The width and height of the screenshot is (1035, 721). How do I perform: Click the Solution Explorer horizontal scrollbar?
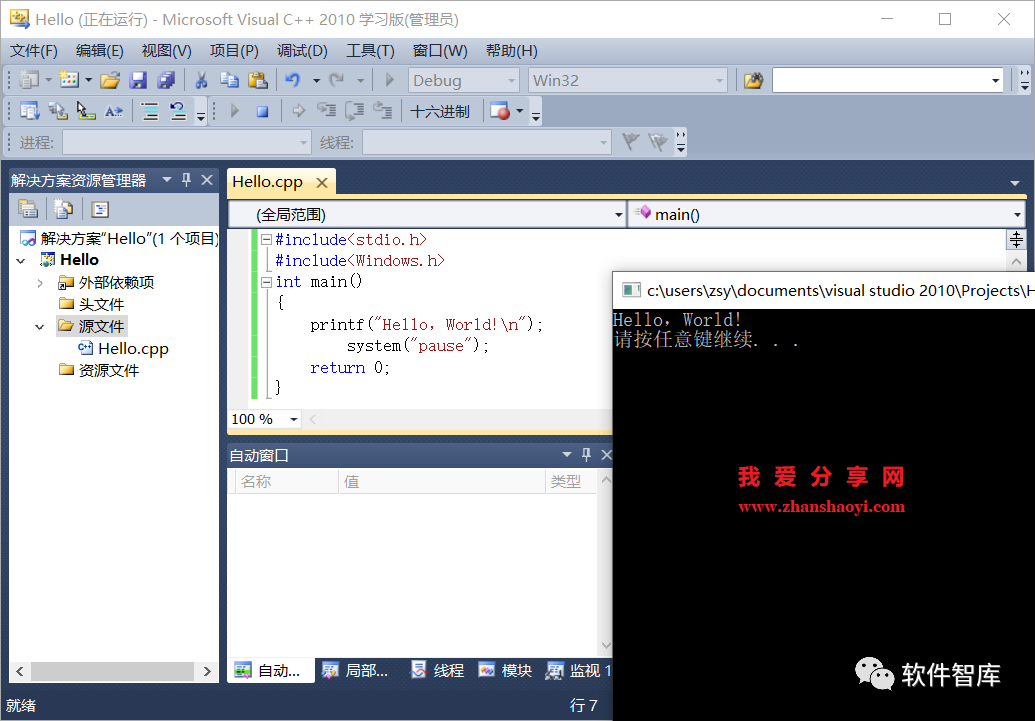point(113,671)
